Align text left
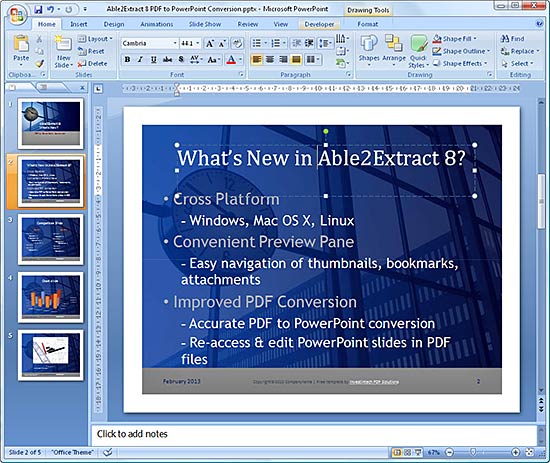This screenshot has height=463, width=550. (x=257, y=60)
